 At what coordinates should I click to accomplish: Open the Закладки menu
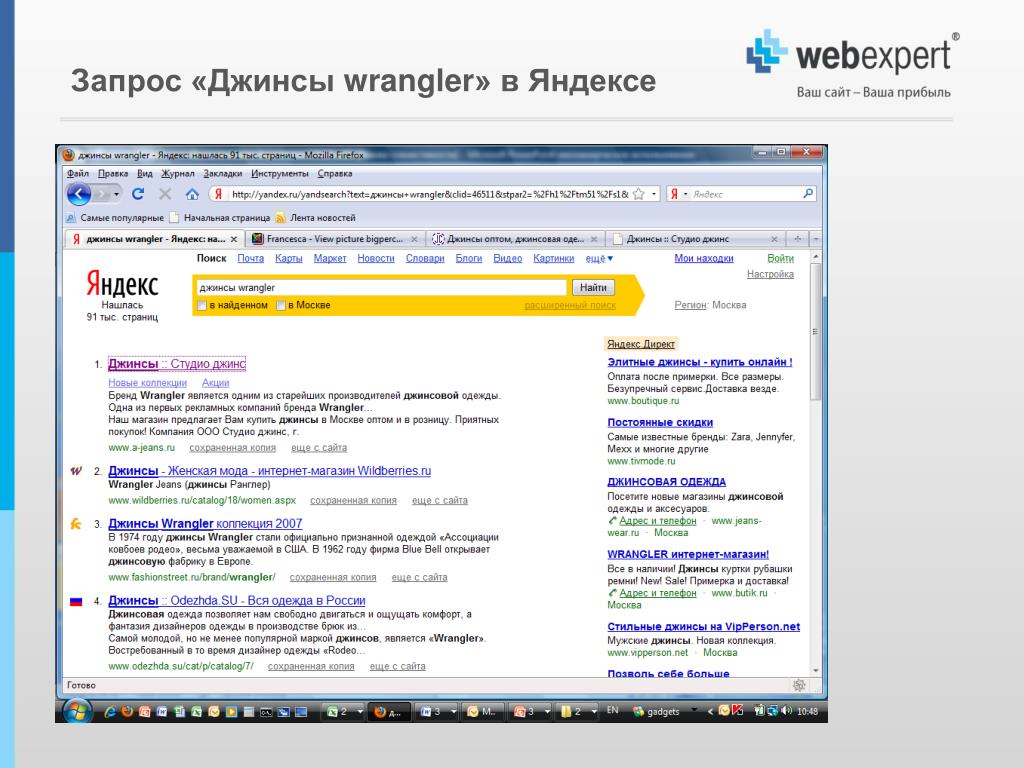pos(223,174)
